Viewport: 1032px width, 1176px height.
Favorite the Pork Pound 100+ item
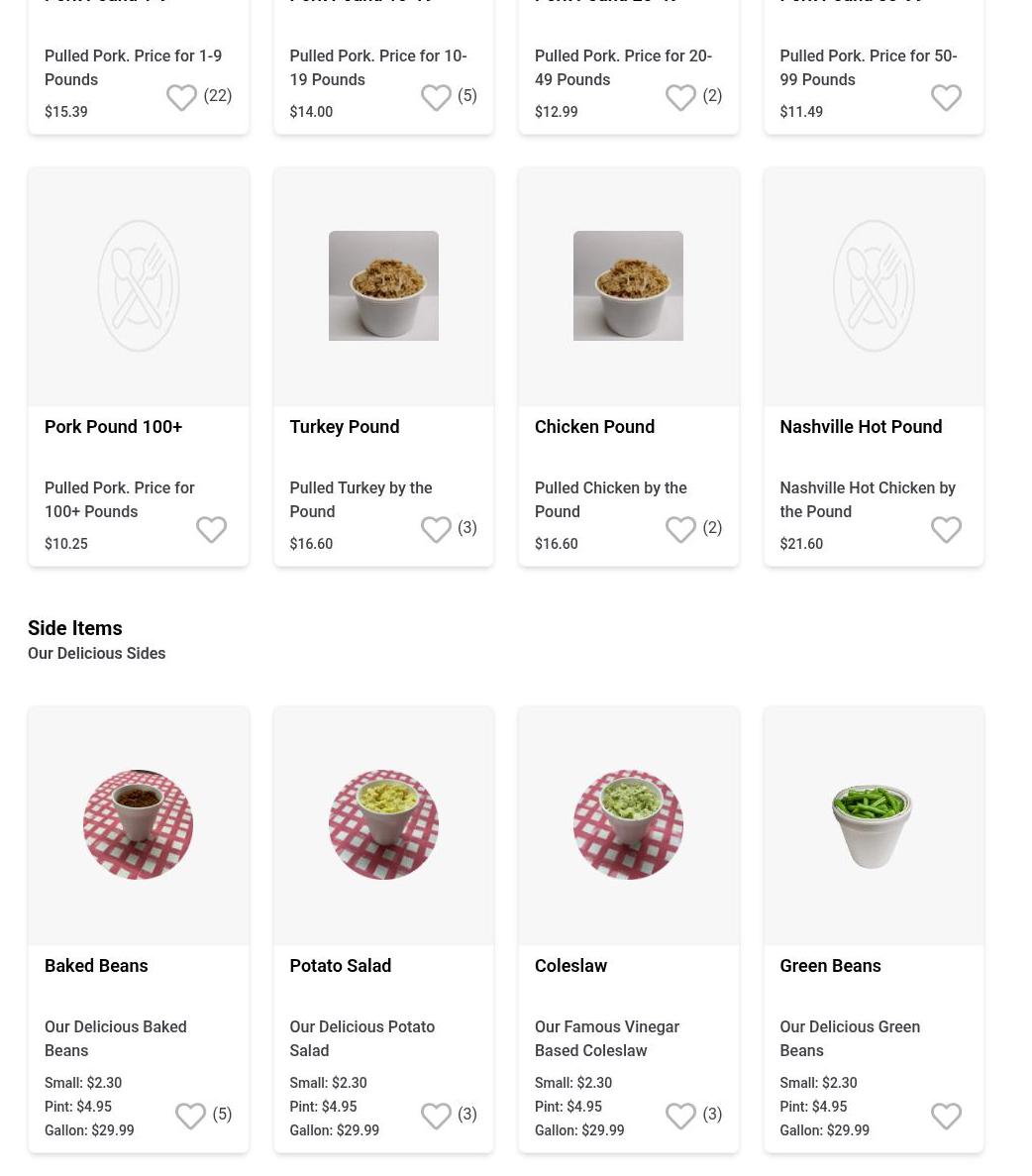pyautogui.click(x=211, y=530)
